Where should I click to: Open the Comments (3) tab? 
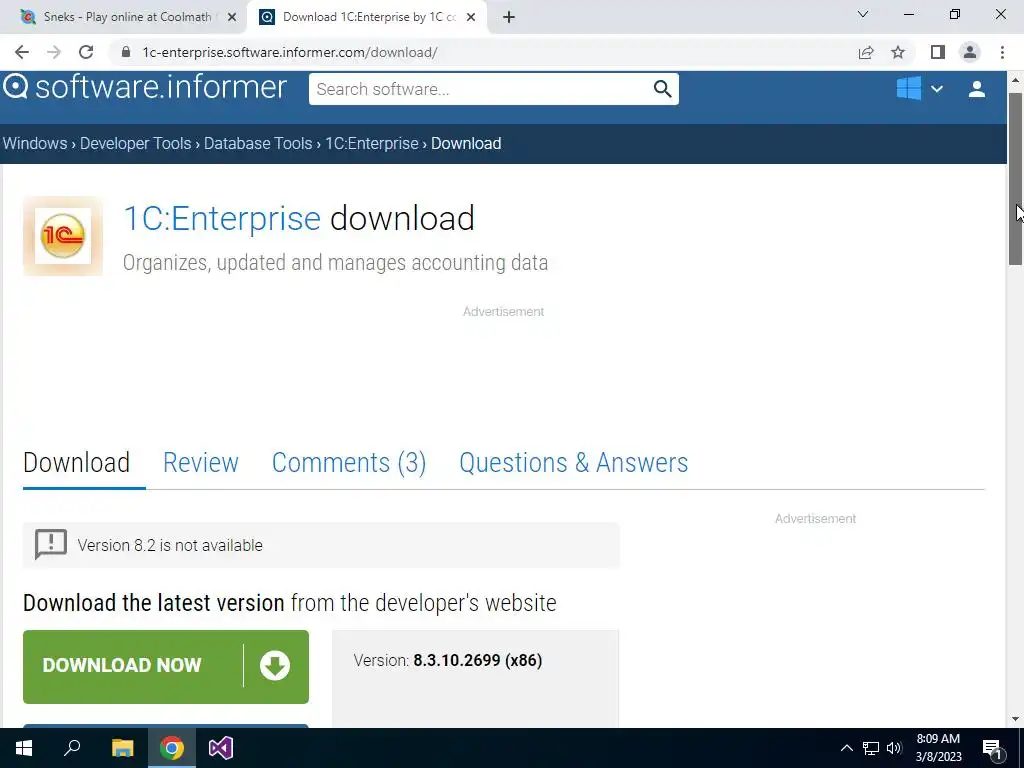click(x=349, y=462)
